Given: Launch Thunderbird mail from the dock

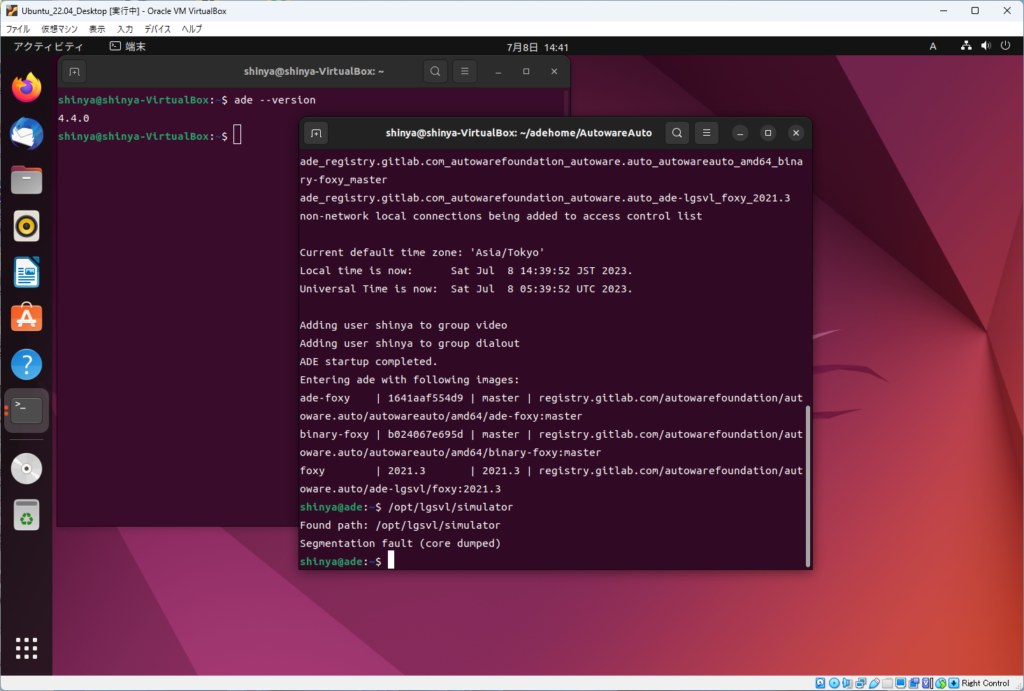Looking at the screenshot, I should point(26,134).
